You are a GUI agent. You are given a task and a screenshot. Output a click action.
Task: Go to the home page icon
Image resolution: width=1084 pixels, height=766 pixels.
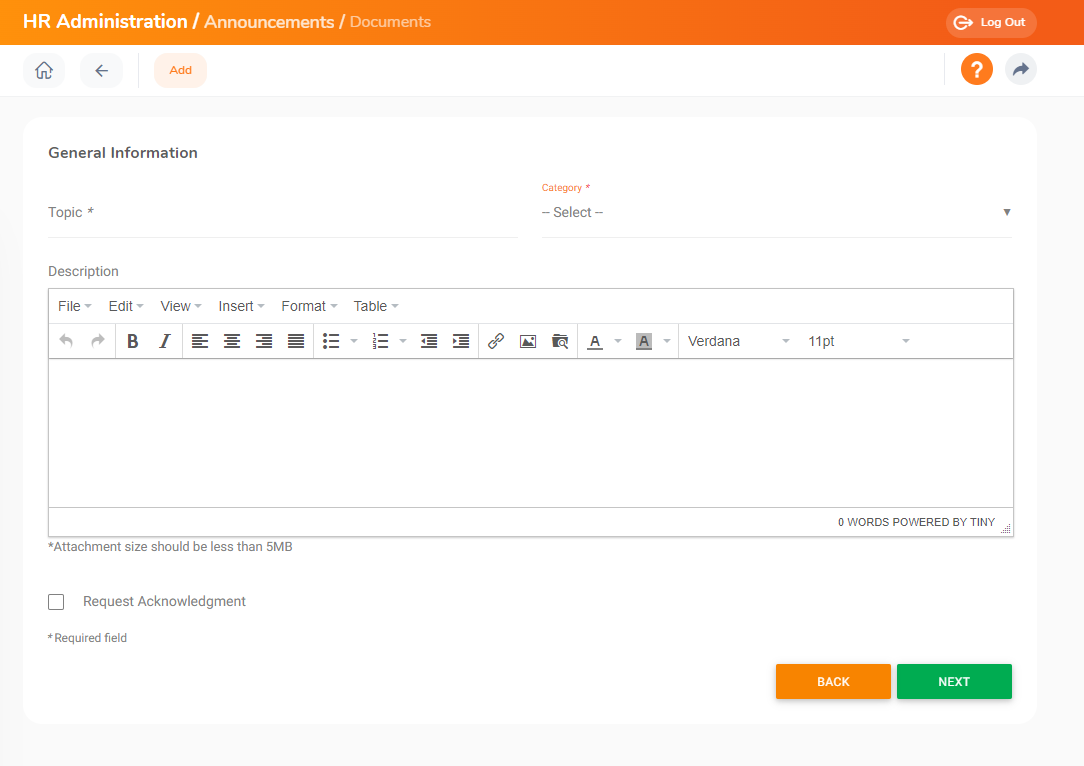(44, 71)
